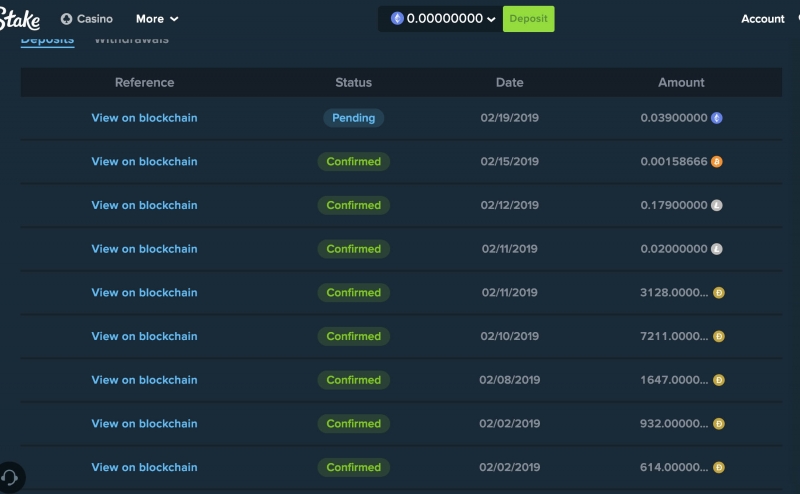
Task: Click Ethereum coin icon beside 0.03900000
Action: pos(717,118)
